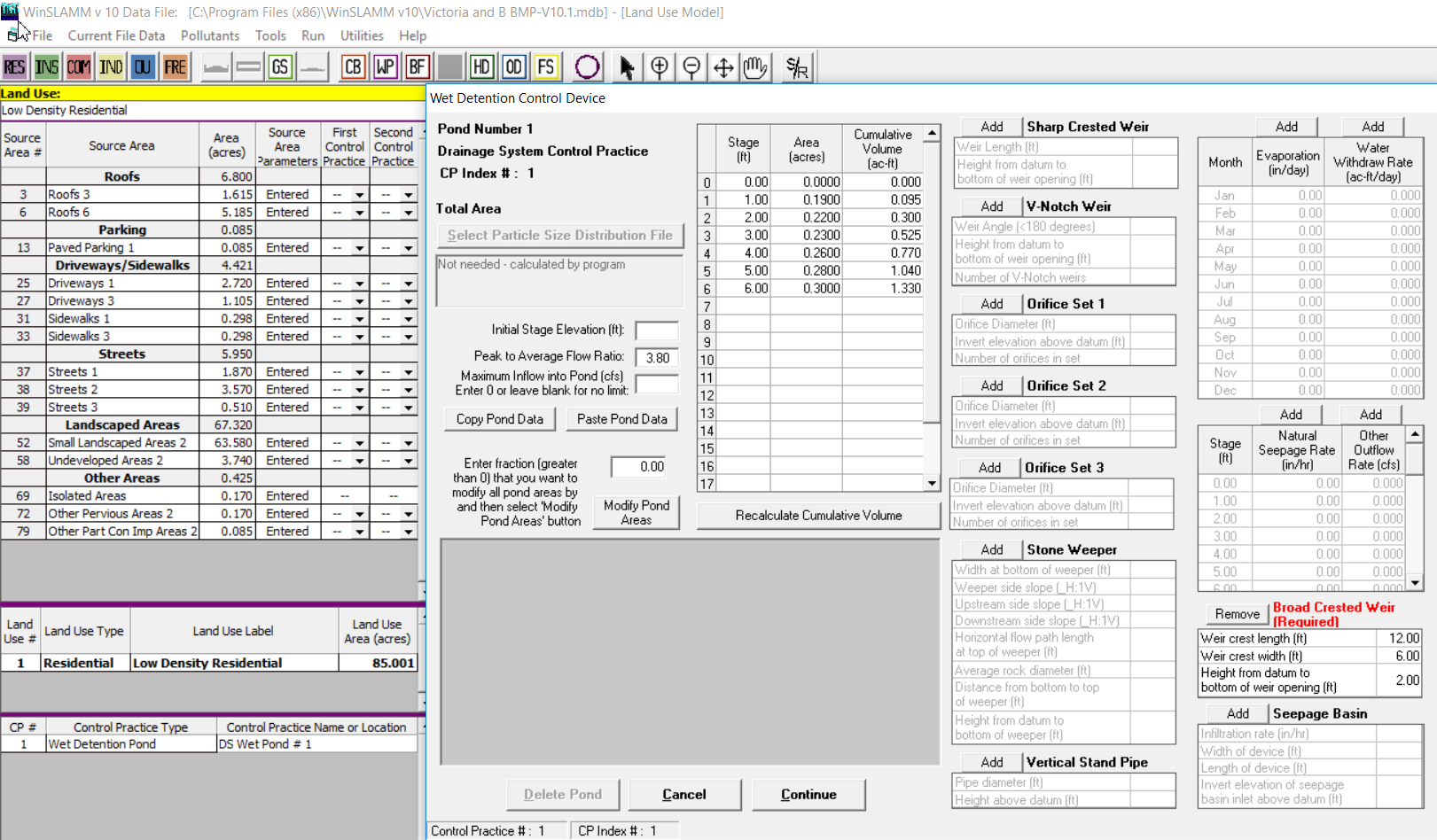The image size is (1437, 840).
Task: Click the Recalculate Cumulative Volume button
Action: coord(817,515)
